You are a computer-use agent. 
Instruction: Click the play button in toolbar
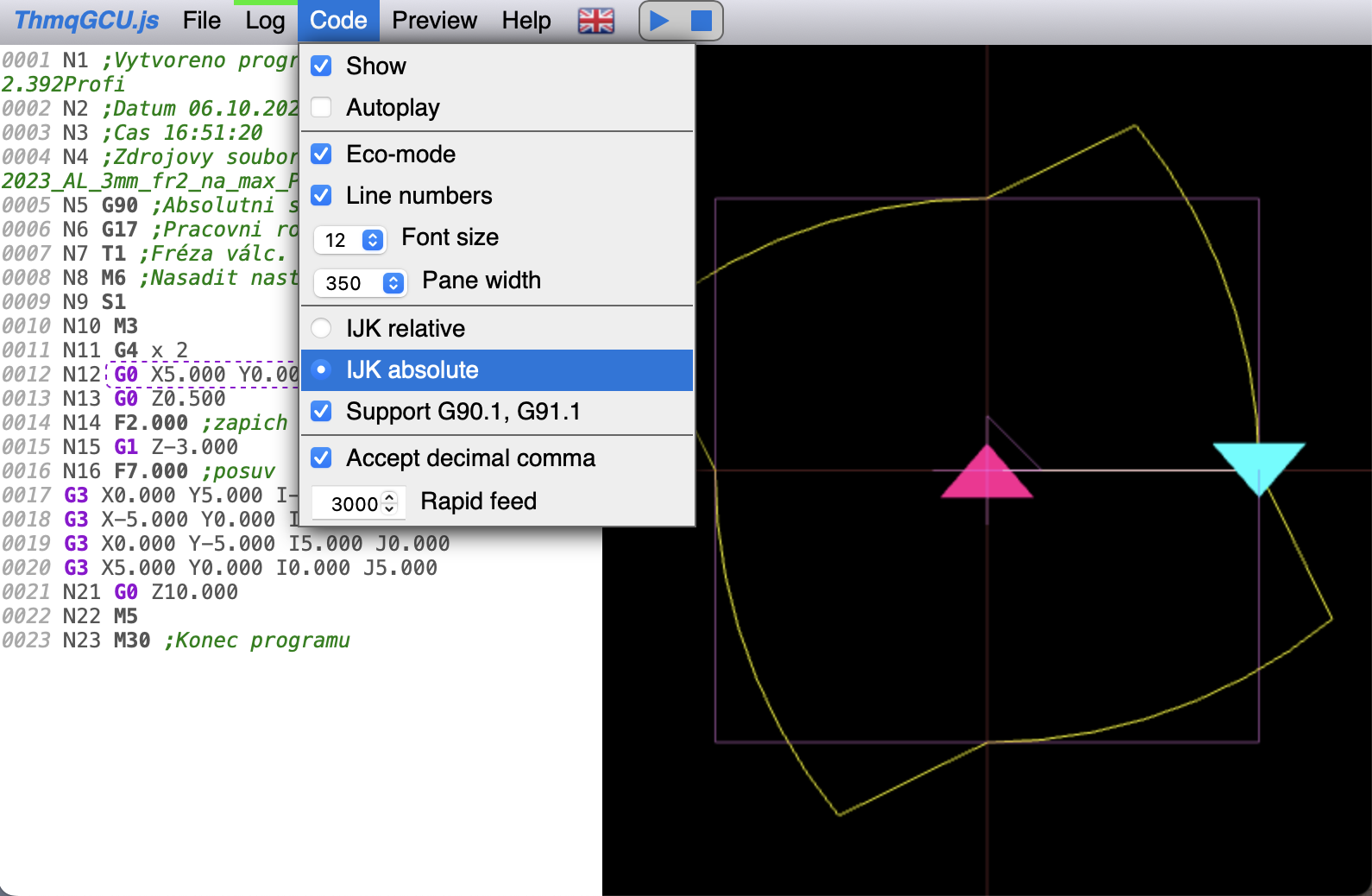pyautogui.click(x=660, y=21)
